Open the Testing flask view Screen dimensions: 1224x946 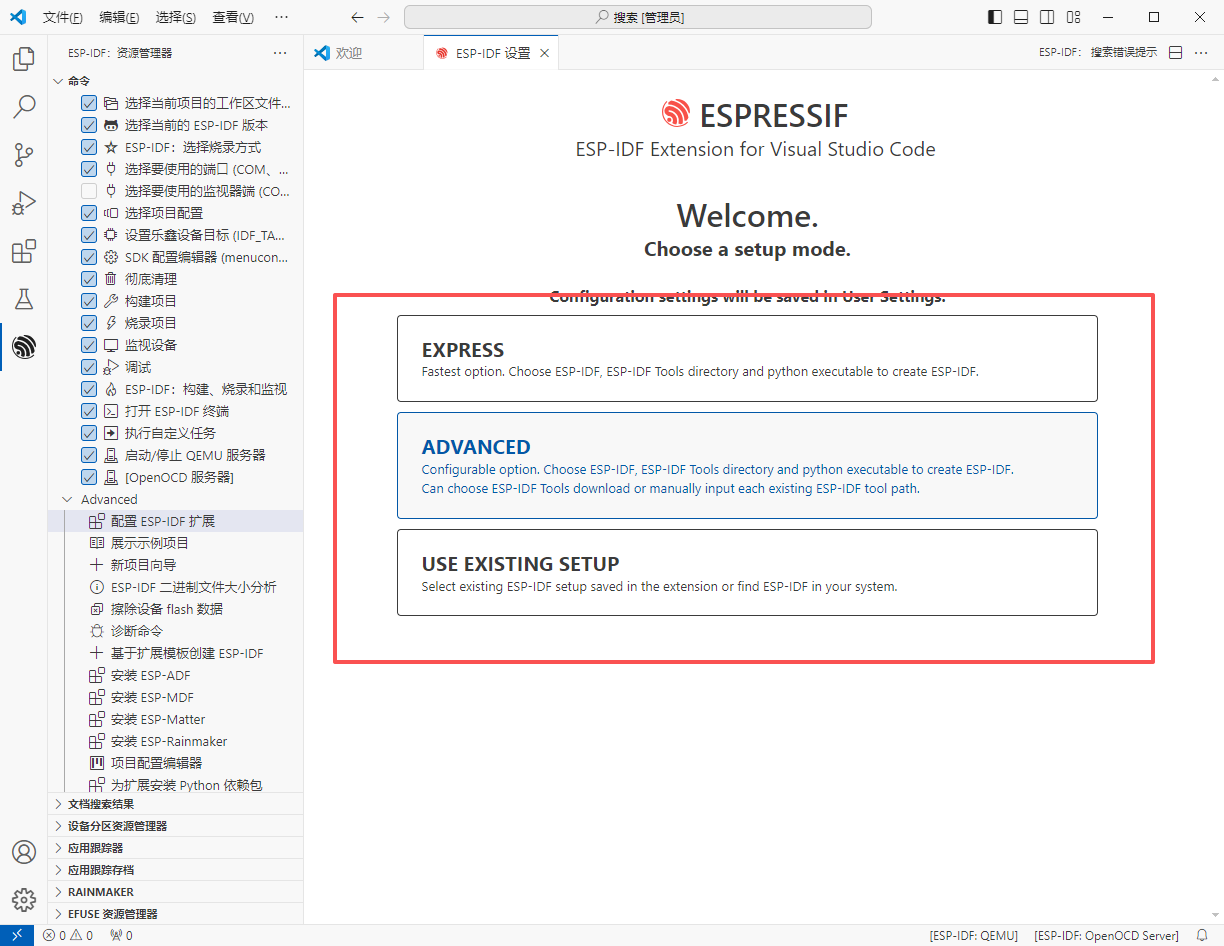click(23, 299)
